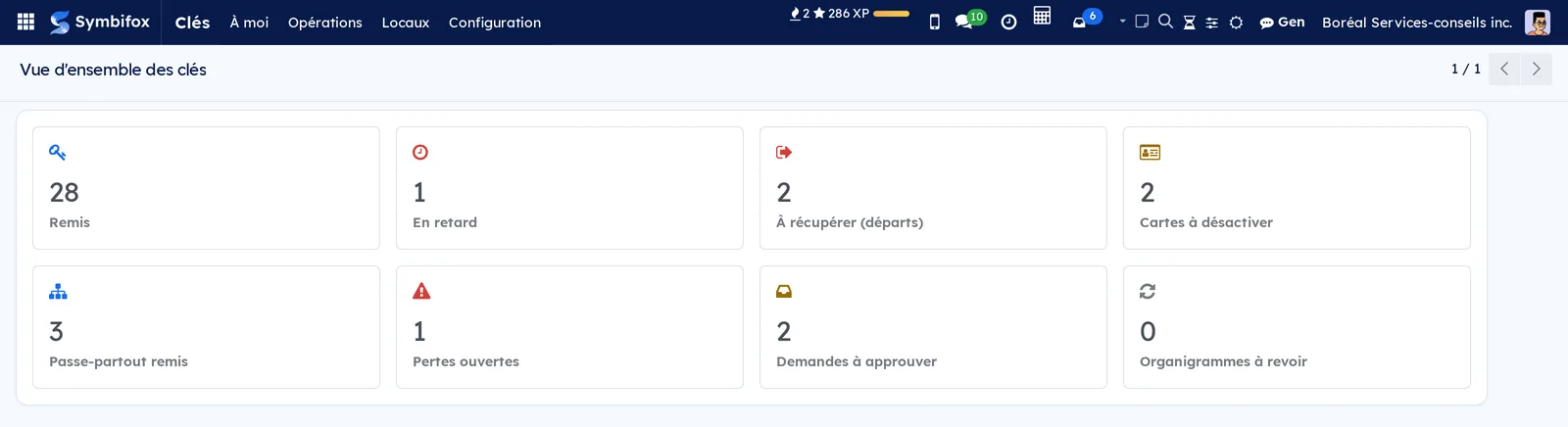Open the Configuration menu
The image size is (1568, 427).
pyautogui.click(x=495, y=22)
